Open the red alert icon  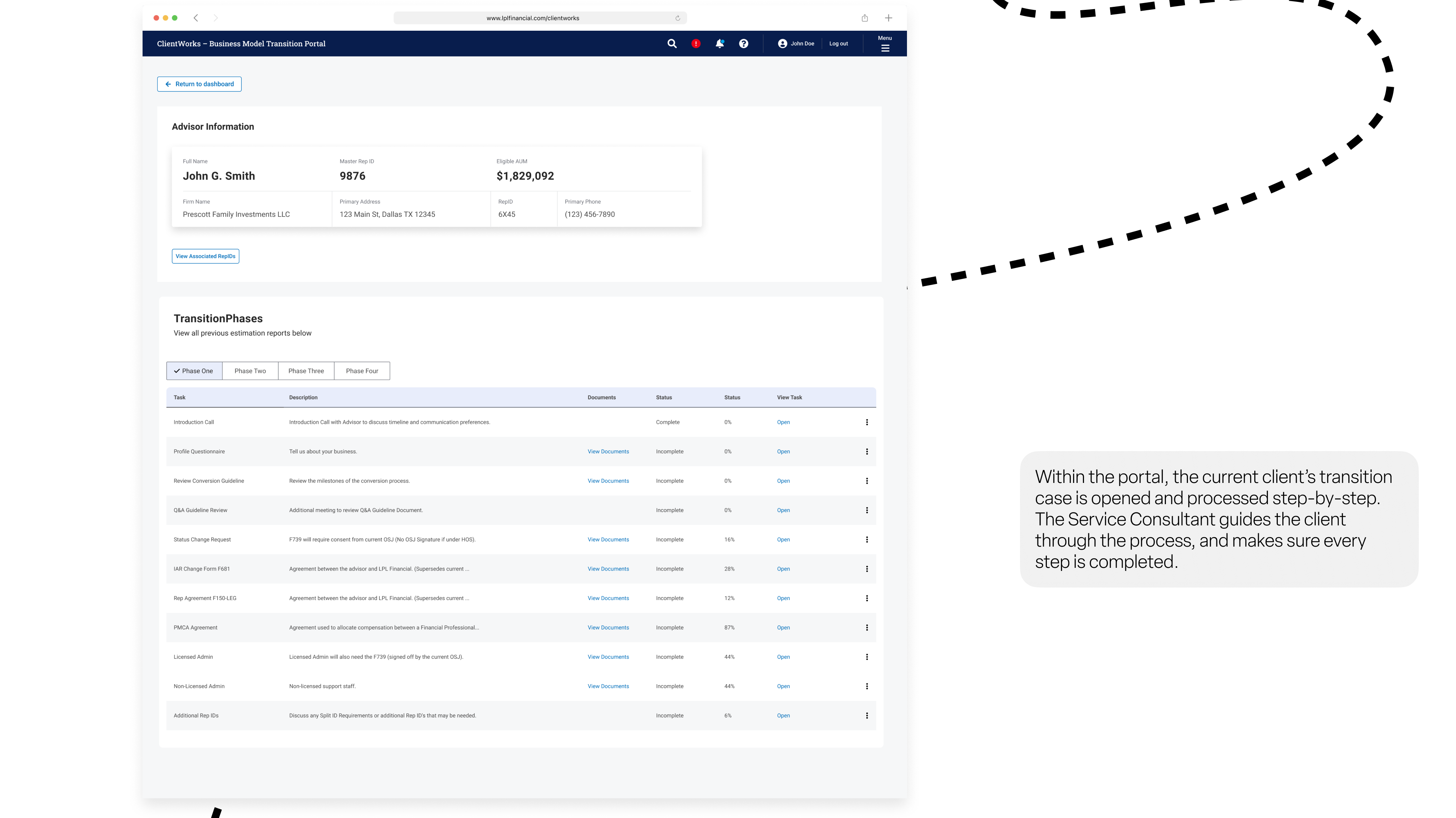696,44
